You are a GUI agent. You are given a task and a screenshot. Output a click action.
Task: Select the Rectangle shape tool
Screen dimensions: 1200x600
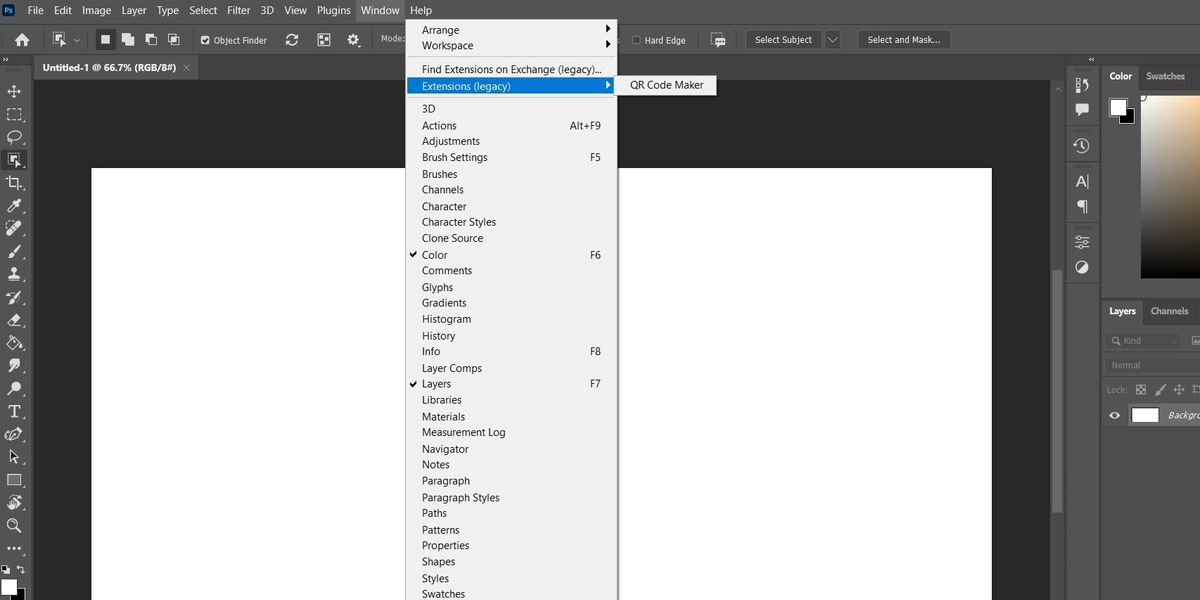14,480
